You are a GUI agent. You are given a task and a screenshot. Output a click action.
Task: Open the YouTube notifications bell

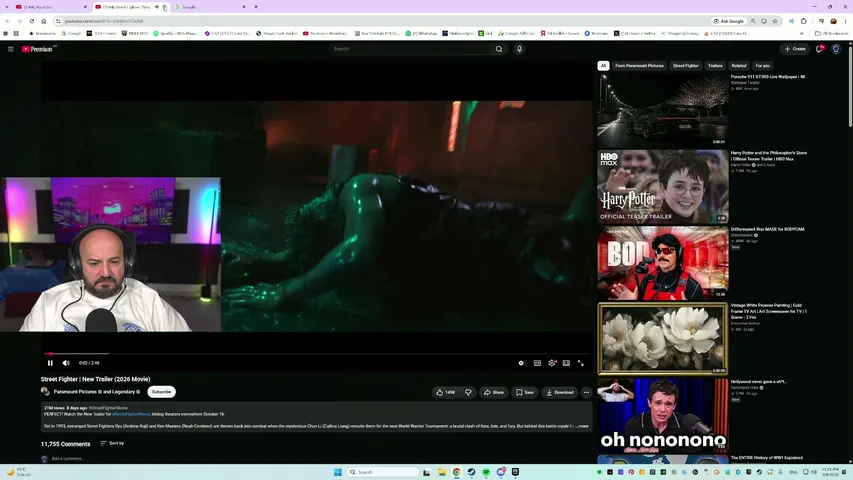tap(819, 49)
